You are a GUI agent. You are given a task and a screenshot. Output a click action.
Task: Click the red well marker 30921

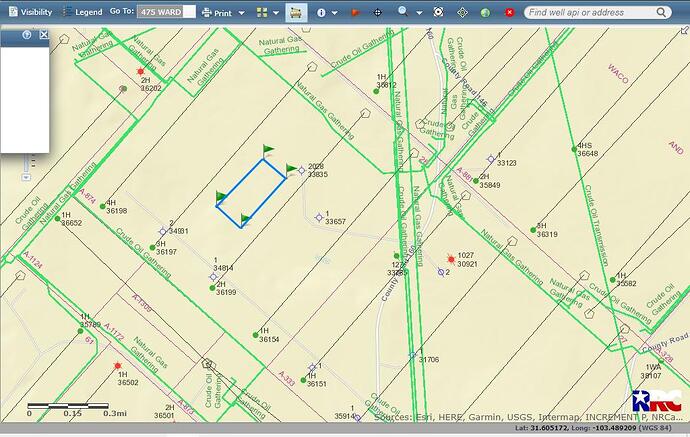(x=450, y=260)
